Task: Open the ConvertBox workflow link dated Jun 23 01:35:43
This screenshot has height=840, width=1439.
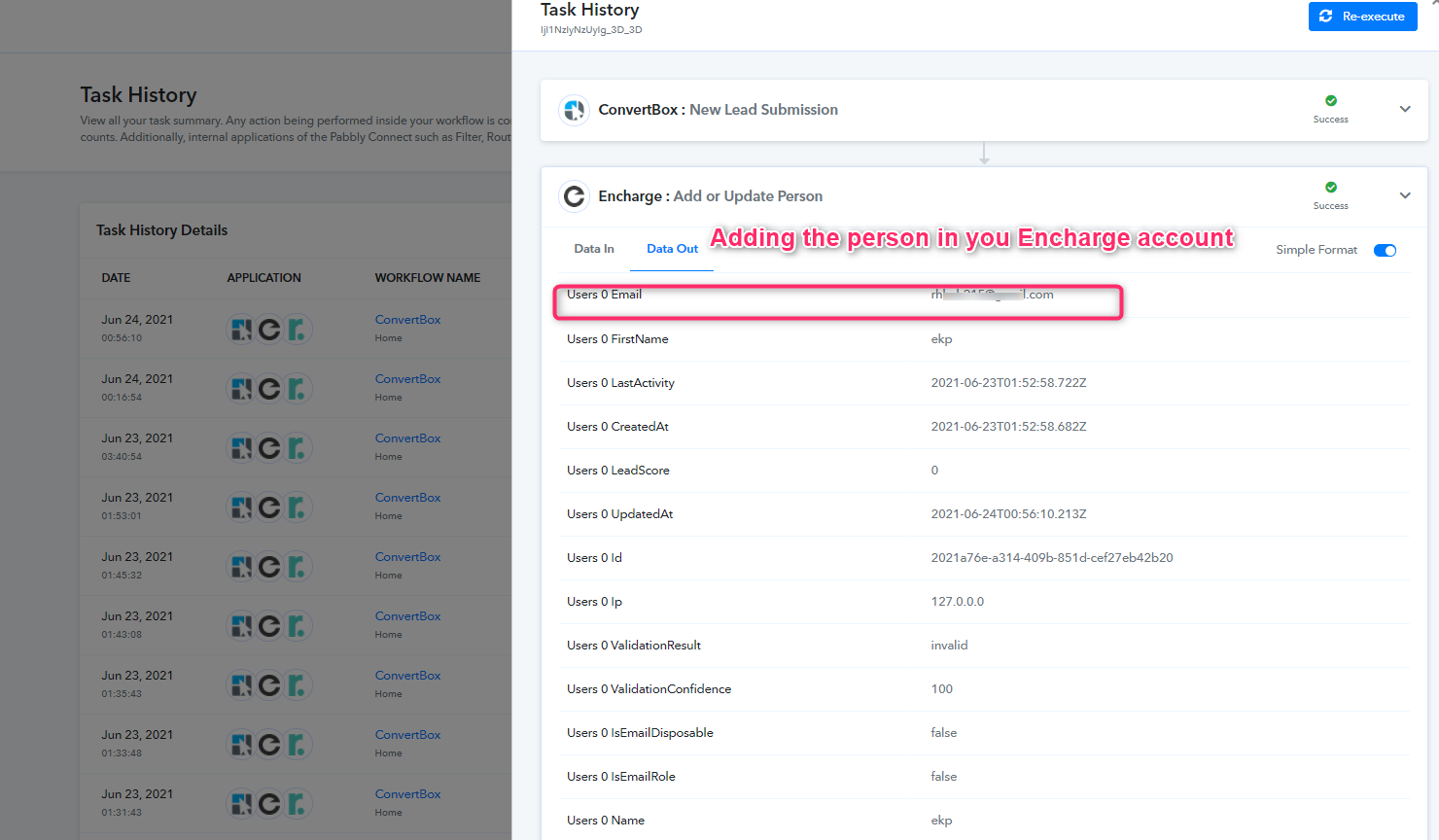Action: pyautogui.click(x=408, y=676)
